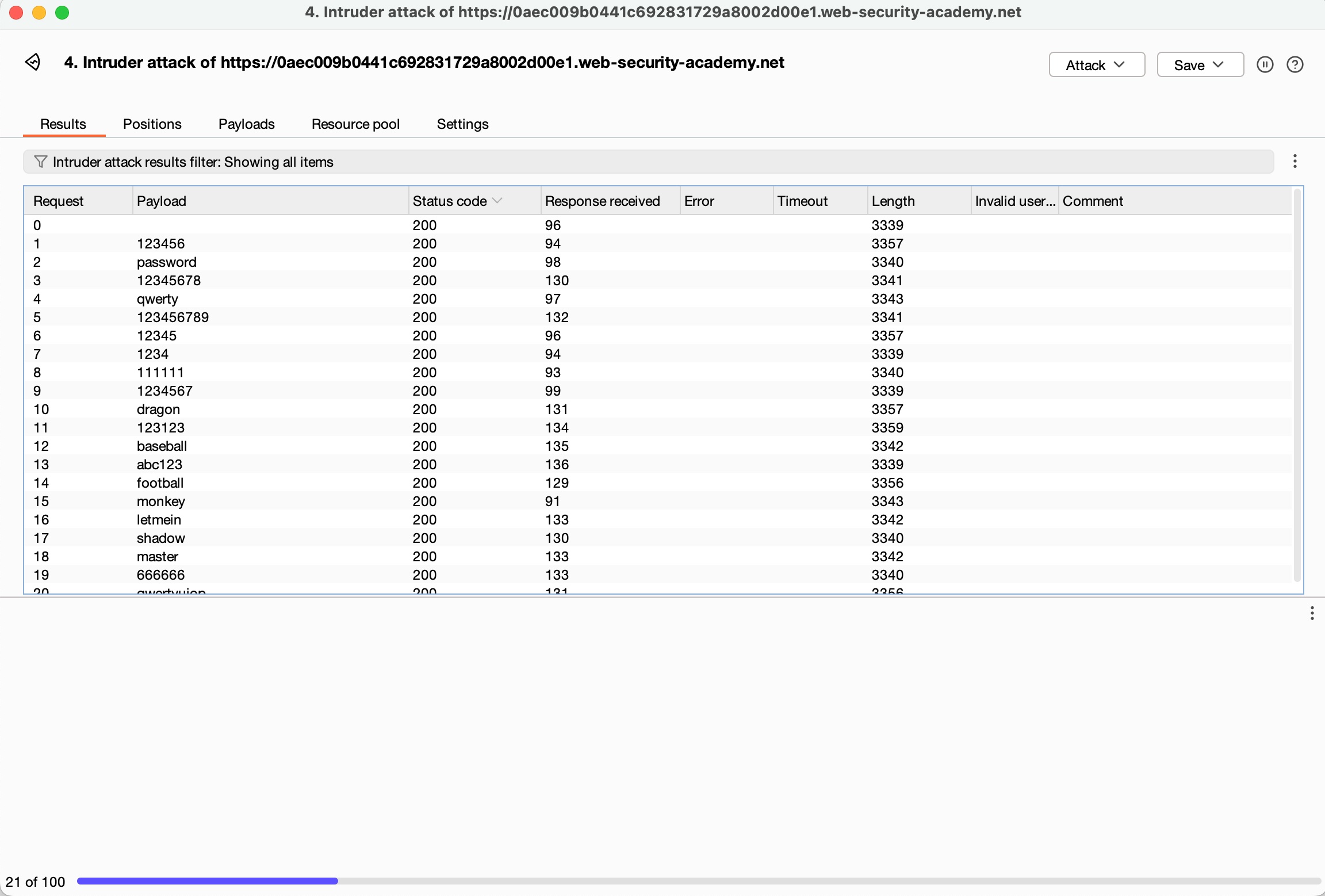Select the row with payload shadow

[658, 538]
